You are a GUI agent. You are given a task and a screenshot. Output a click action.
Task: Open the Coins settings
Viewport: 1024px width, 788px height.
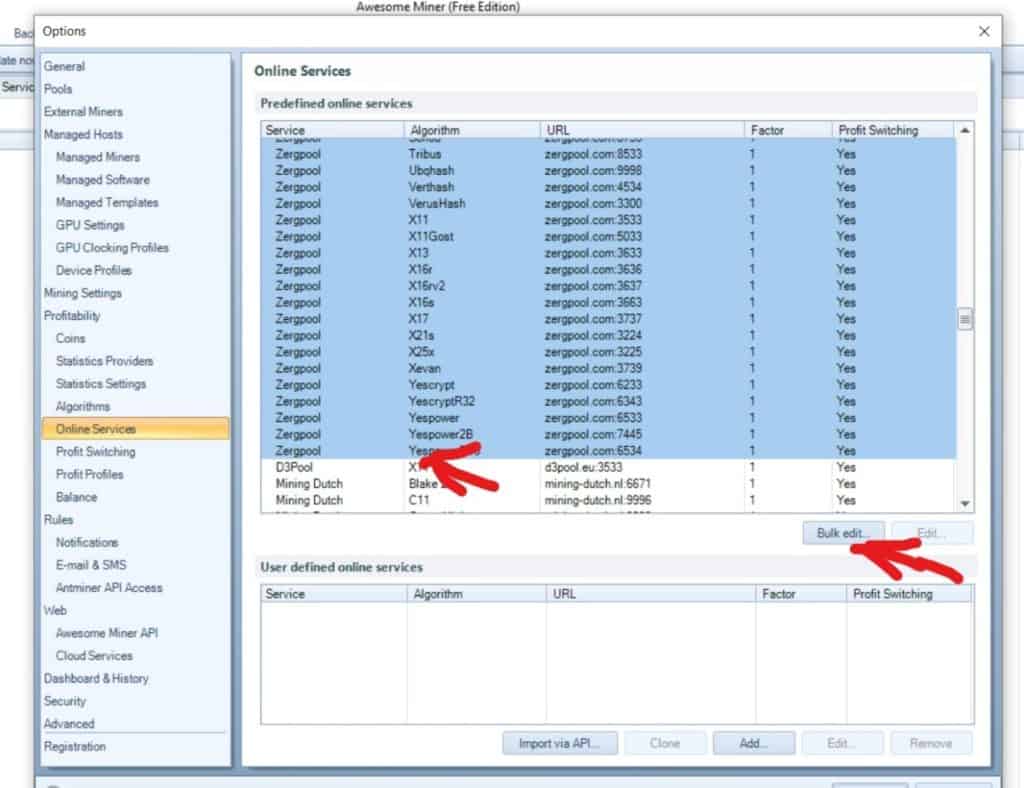click(71, 338)
